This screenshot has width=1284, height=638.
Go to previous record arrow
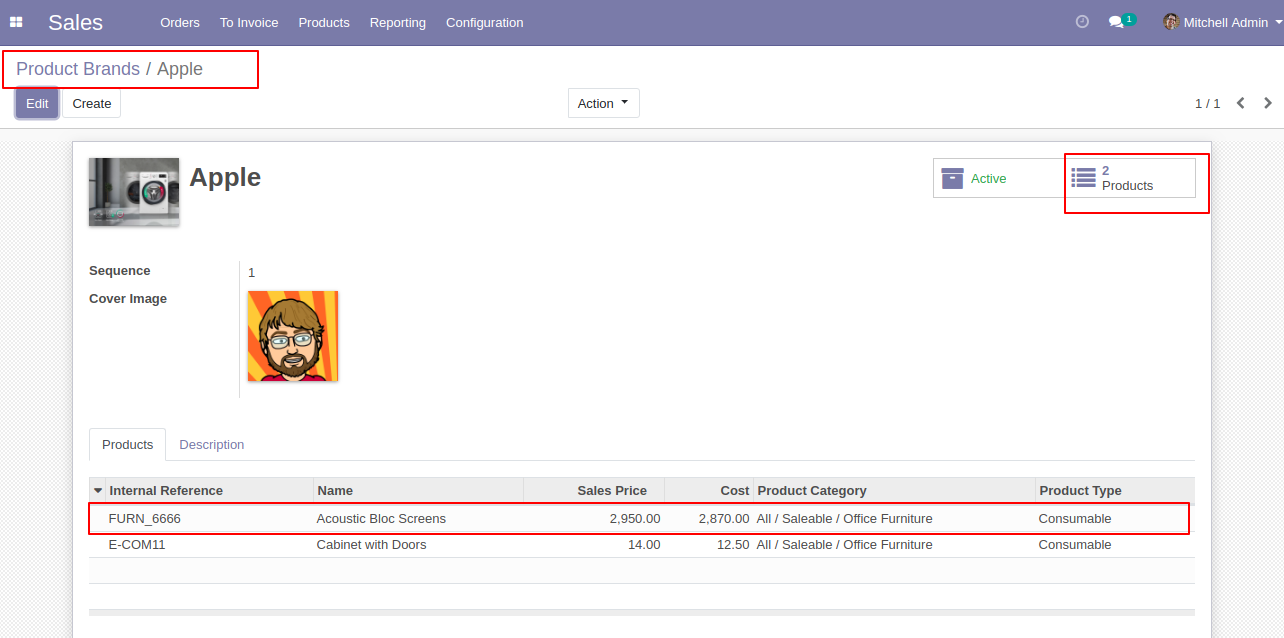point(1241,103)
